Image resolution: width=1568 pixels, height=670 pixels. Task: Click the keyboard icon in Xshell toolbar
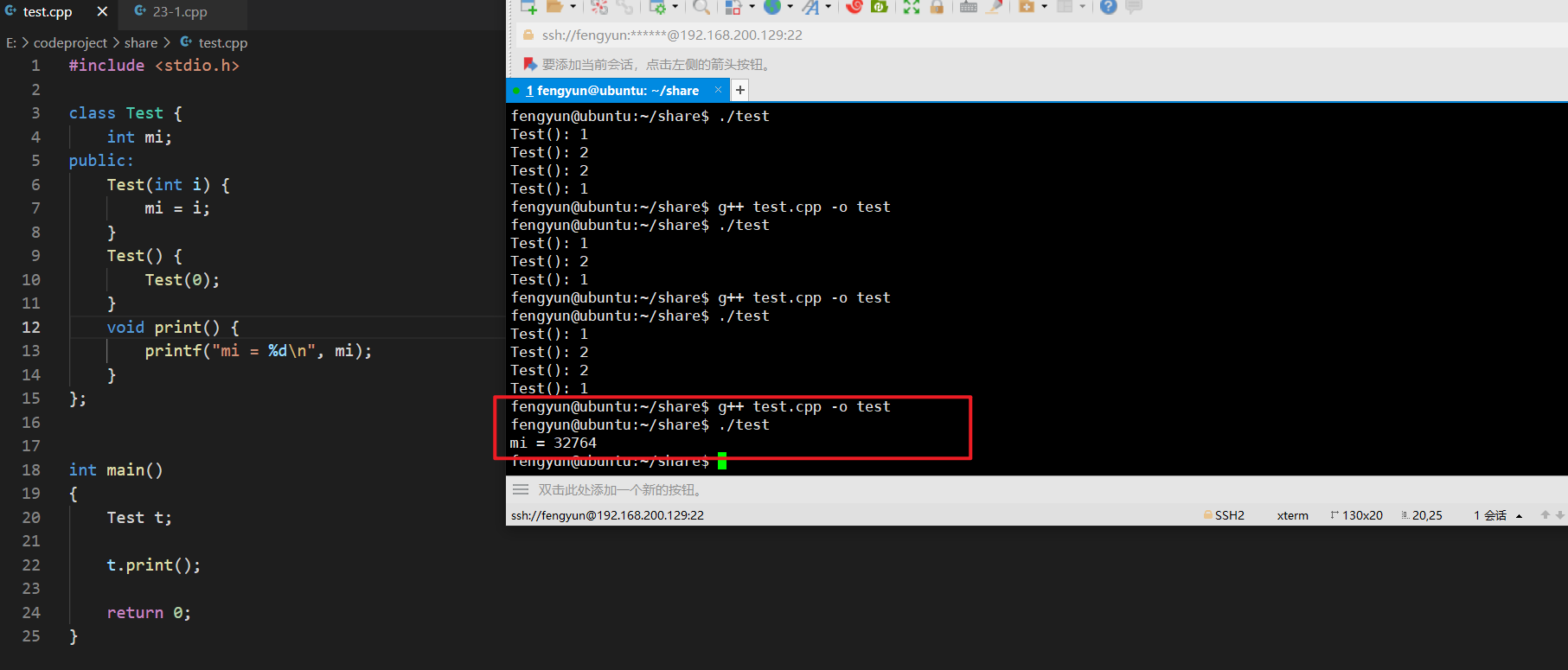pos(969,7)
